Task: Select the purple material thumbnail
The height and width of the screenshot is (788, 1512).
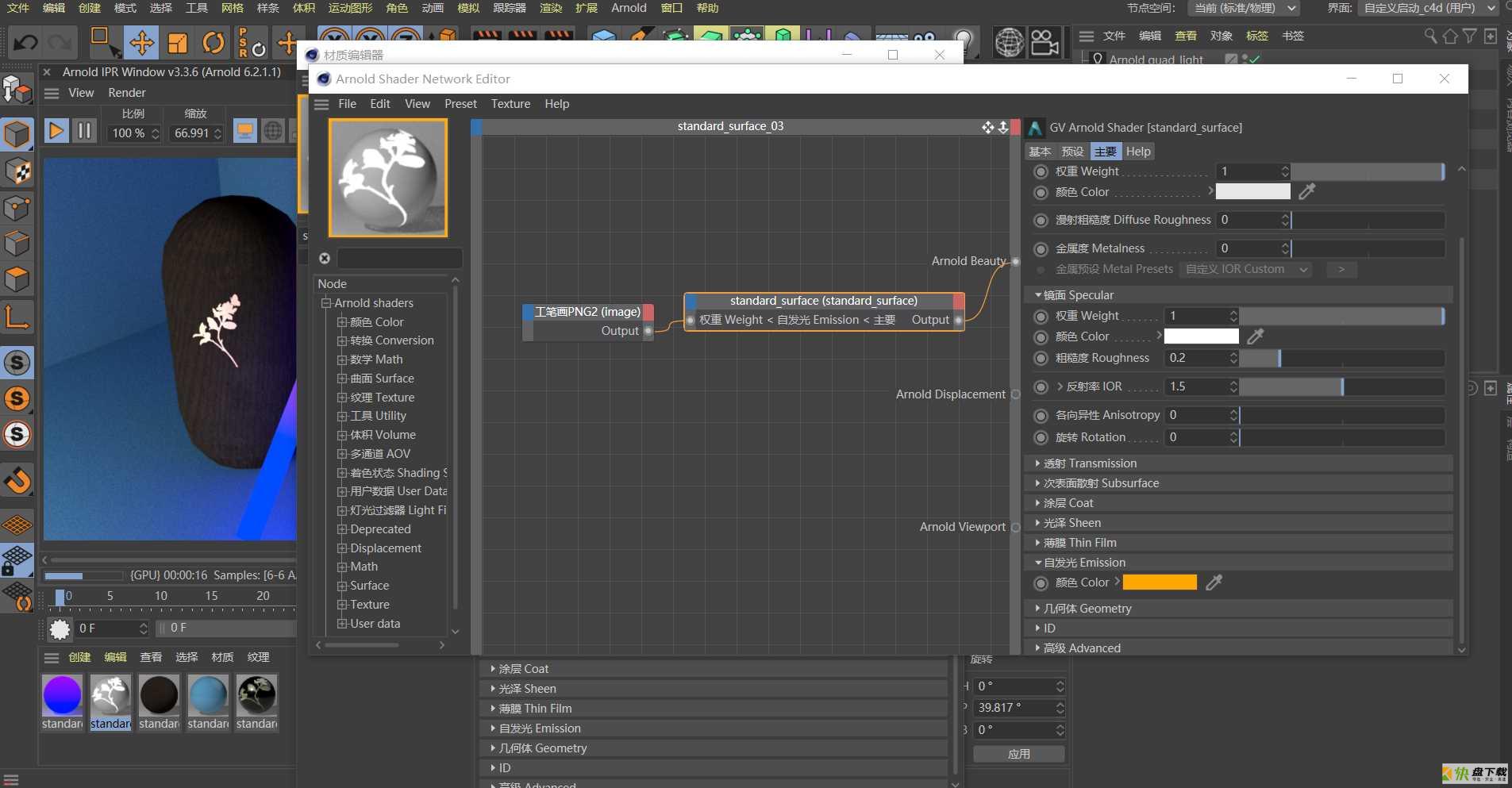Action: 62,694
